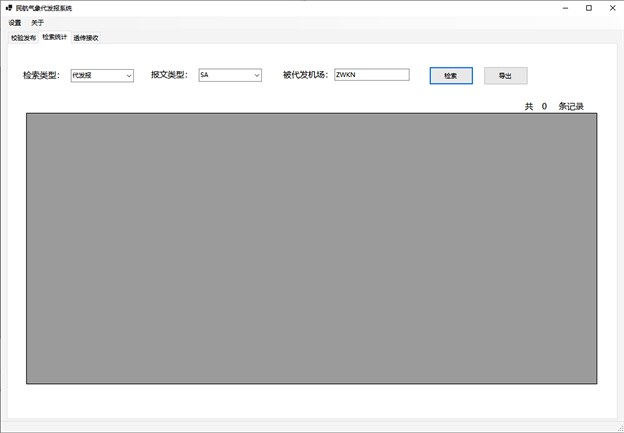The height and width of the screenshot is (433, 624).
Task: Click the 被代发机场 label
Action: coord(305,75)
